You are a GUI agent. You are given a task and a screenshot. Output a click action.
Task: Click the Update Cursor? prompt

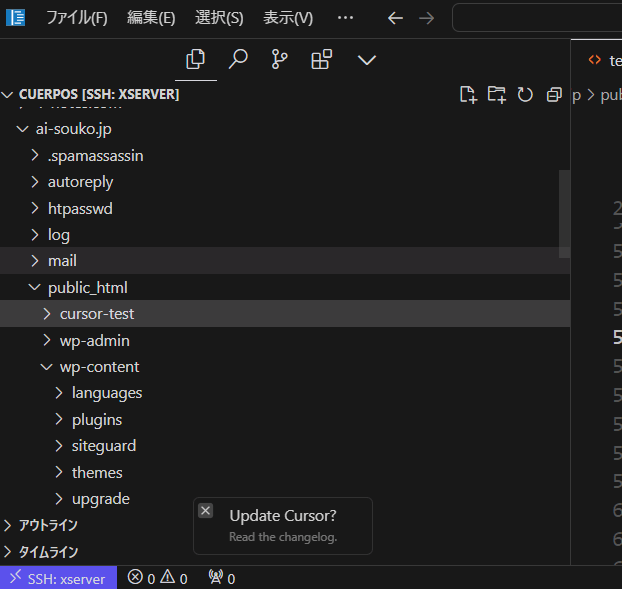[x=283, y=516]
